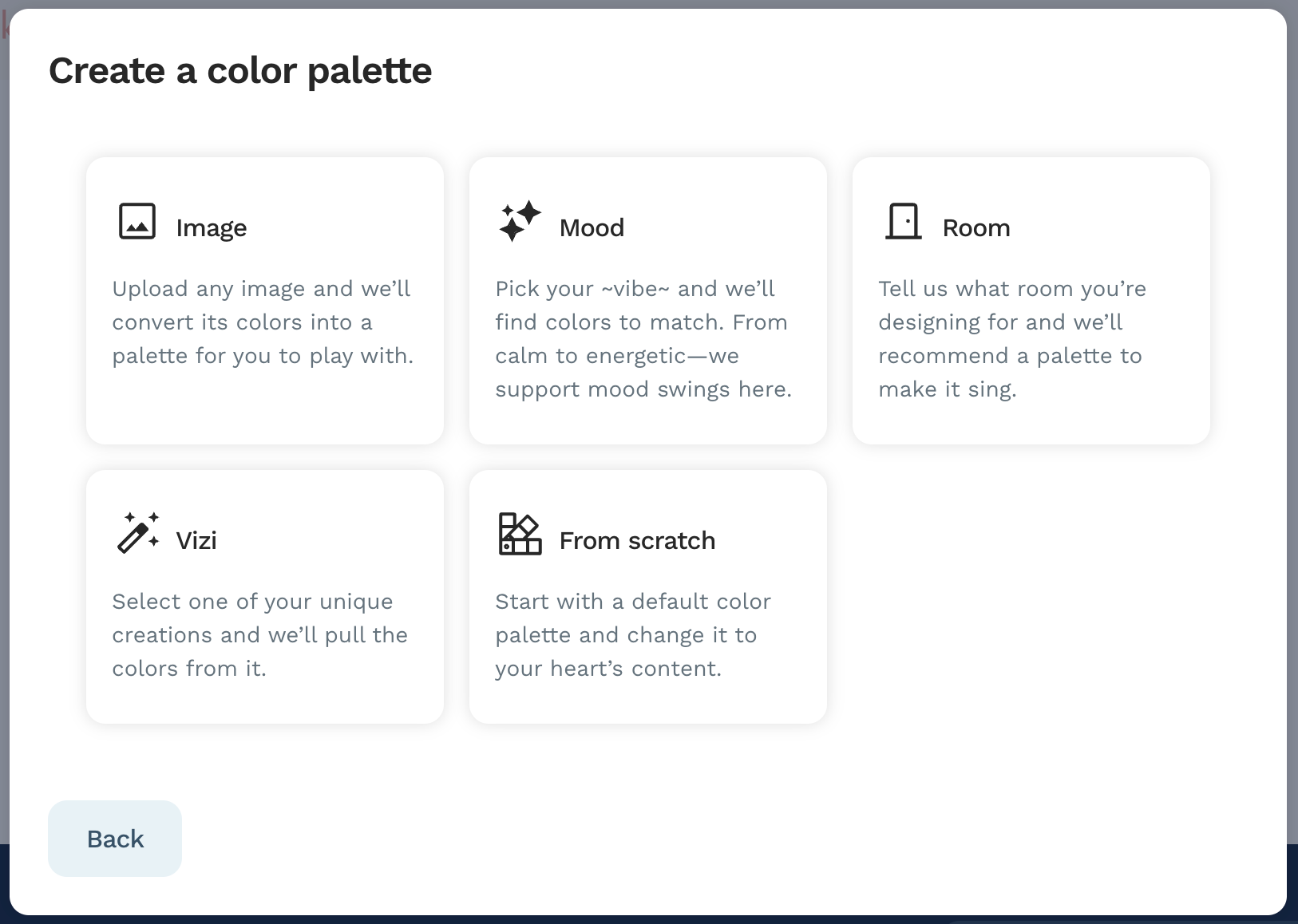The image size is (1298, 924).
Task: Select the Image card title
Action: (212, 228)
